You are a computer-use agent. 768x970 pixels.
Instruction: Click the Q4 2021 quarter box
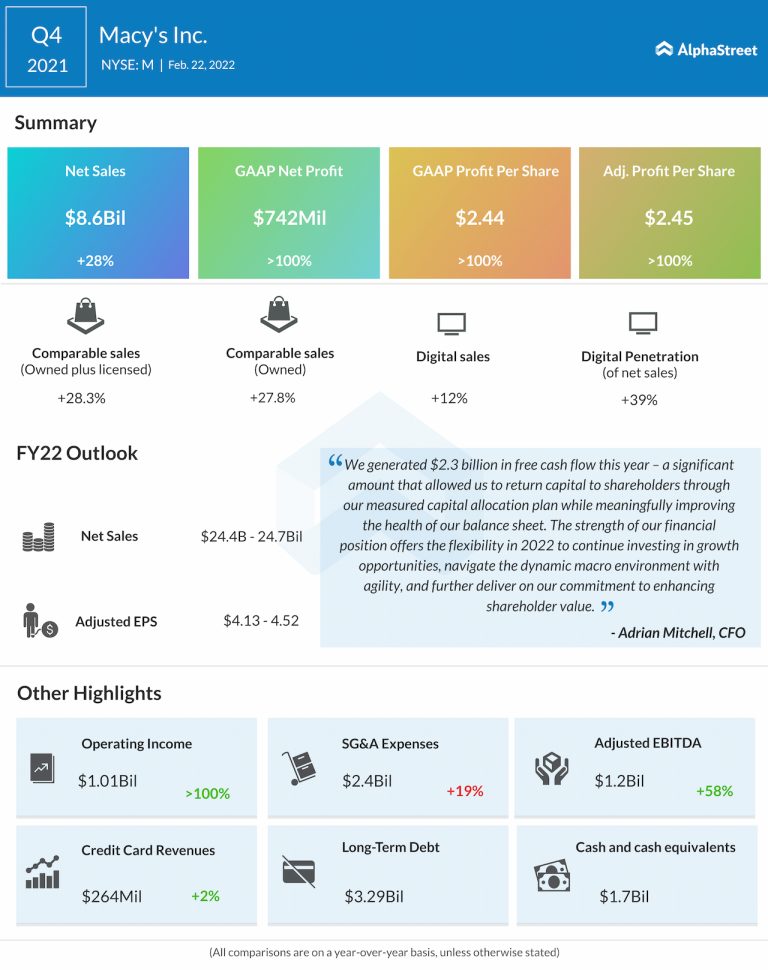pos(47,48)
